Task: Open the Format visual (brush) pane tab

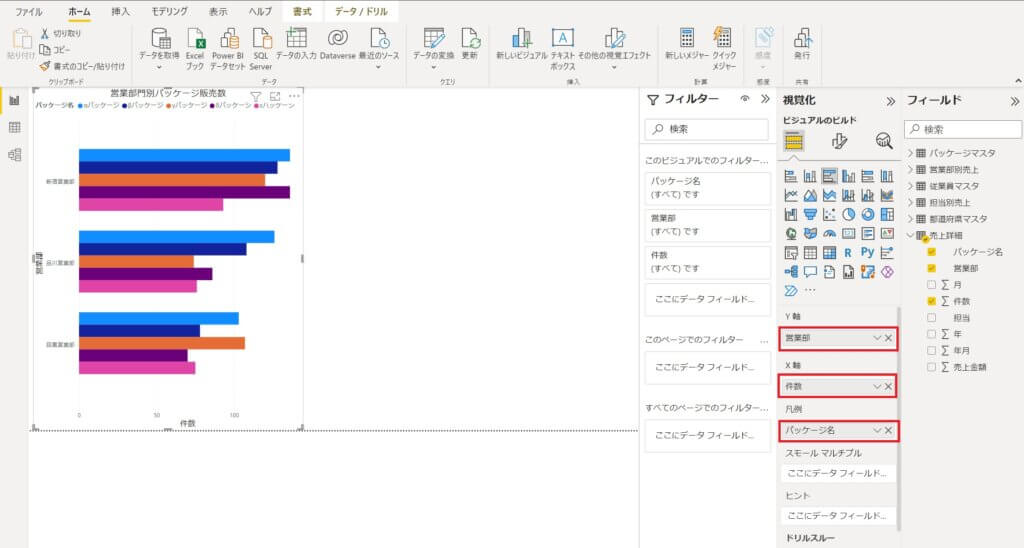Action: (x=839, y=140)
